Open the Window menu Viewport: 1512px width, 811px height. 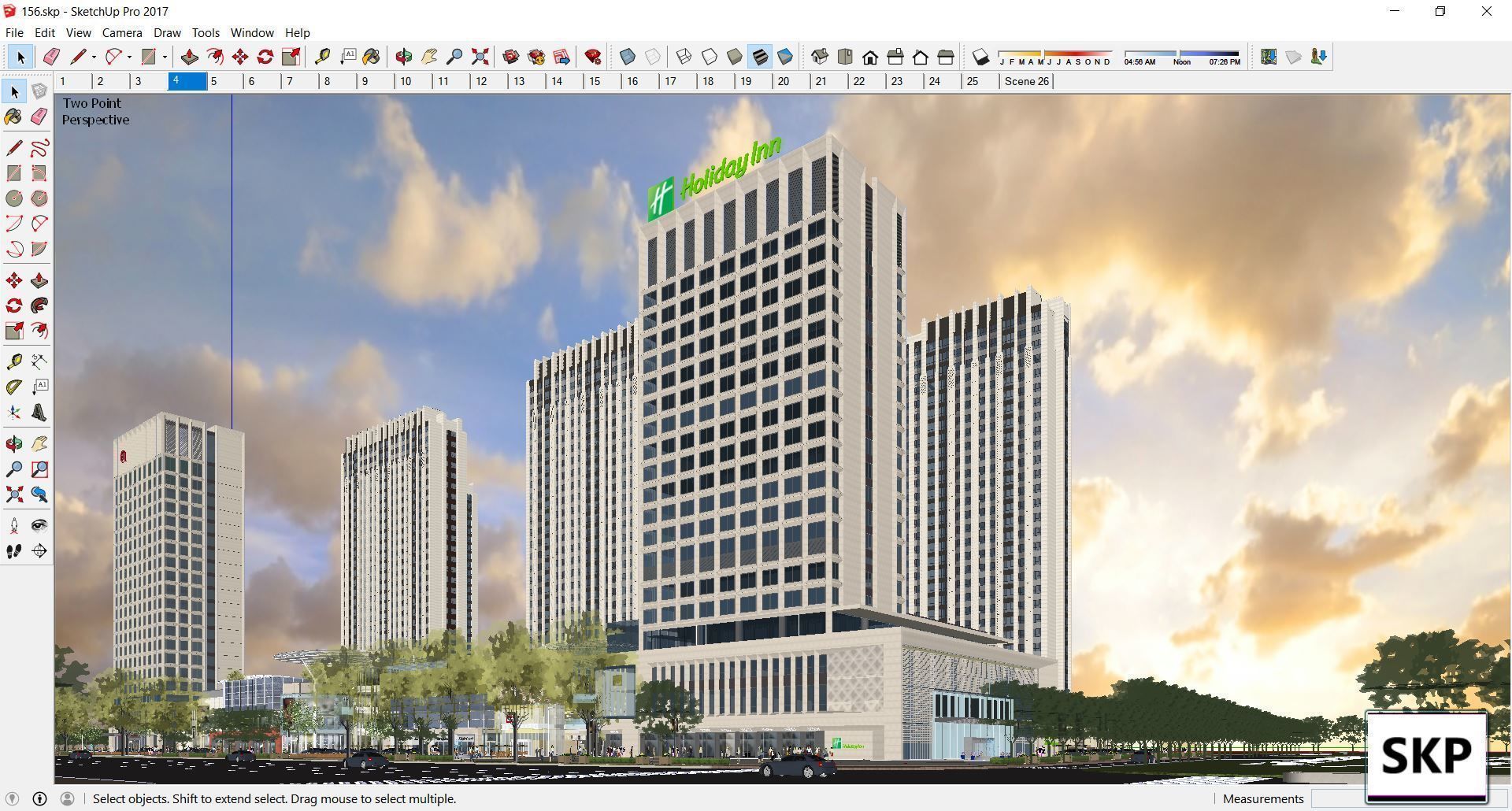click(x=252, y=32)
